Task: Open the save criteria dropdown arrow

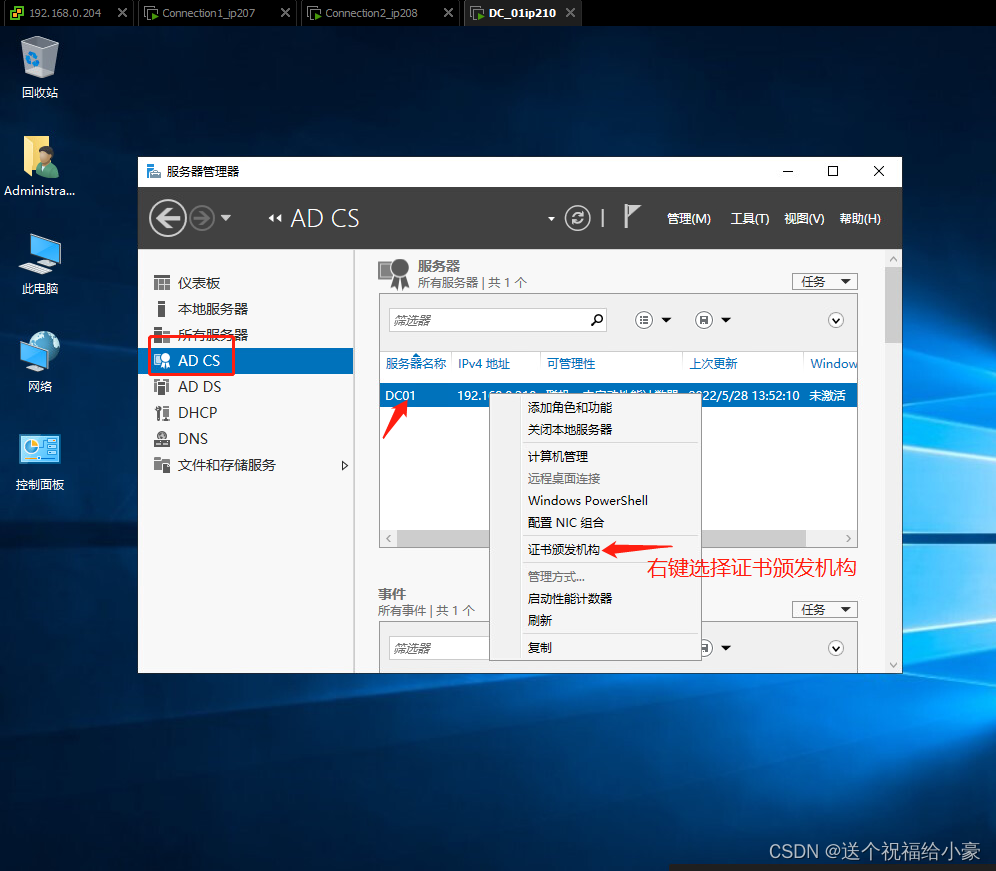Action: pos(725,319)
